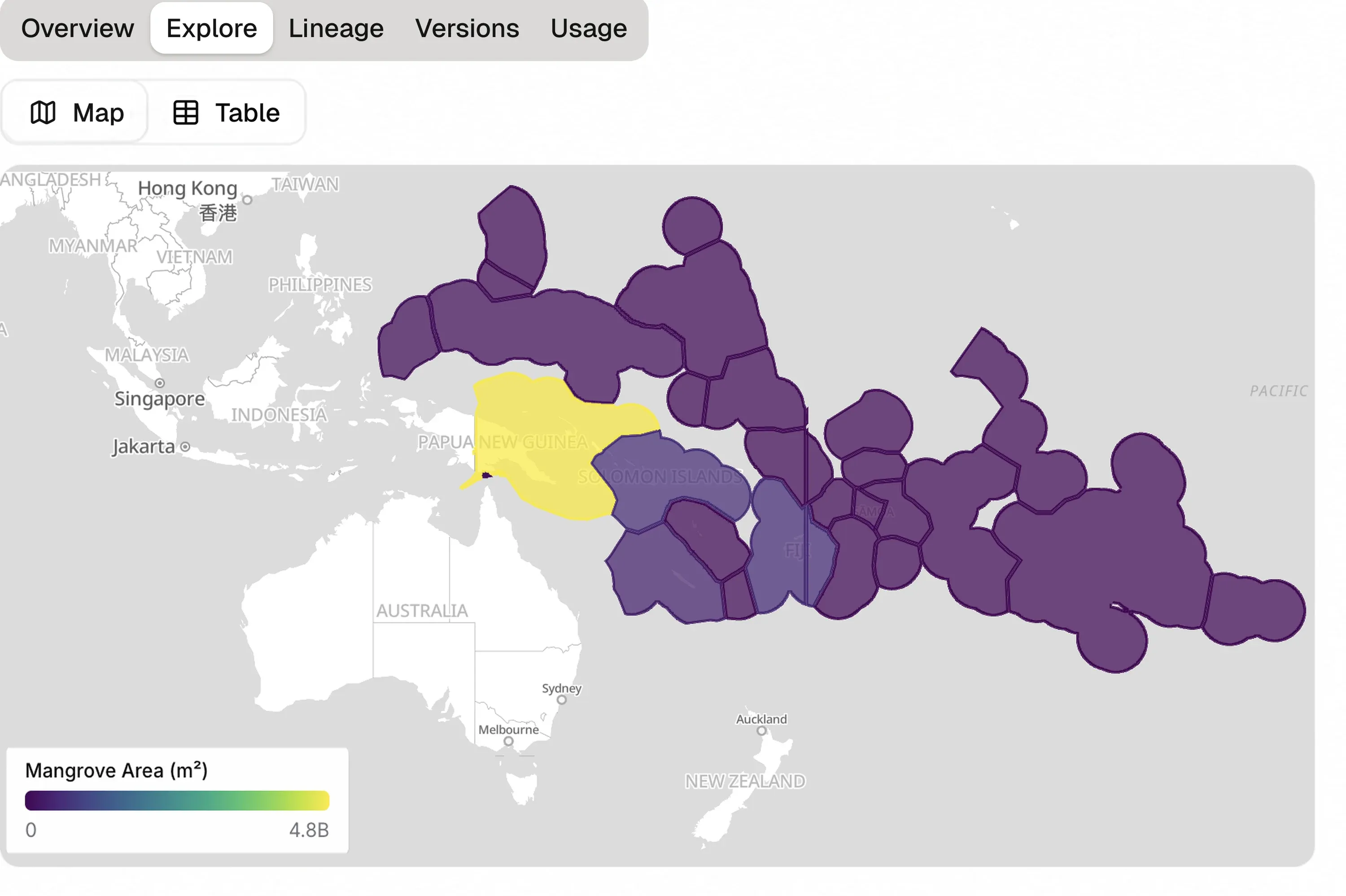Screen dimensions: 1346x896
Task: Click the Singapore city marker
Action: pyautogui.click(x=160, y=383)
